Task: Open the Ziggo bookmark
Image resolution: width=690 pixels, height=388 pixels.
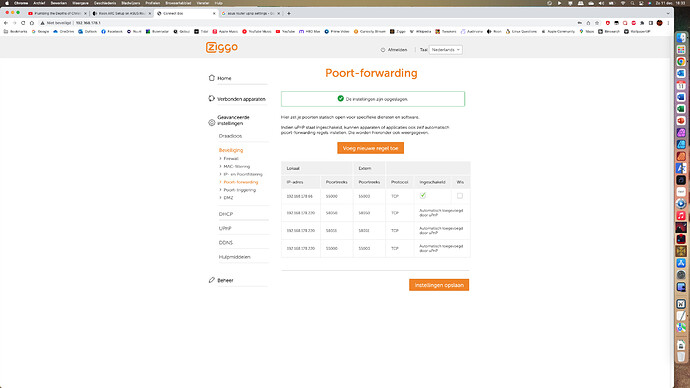Action: tap(397, 32)
